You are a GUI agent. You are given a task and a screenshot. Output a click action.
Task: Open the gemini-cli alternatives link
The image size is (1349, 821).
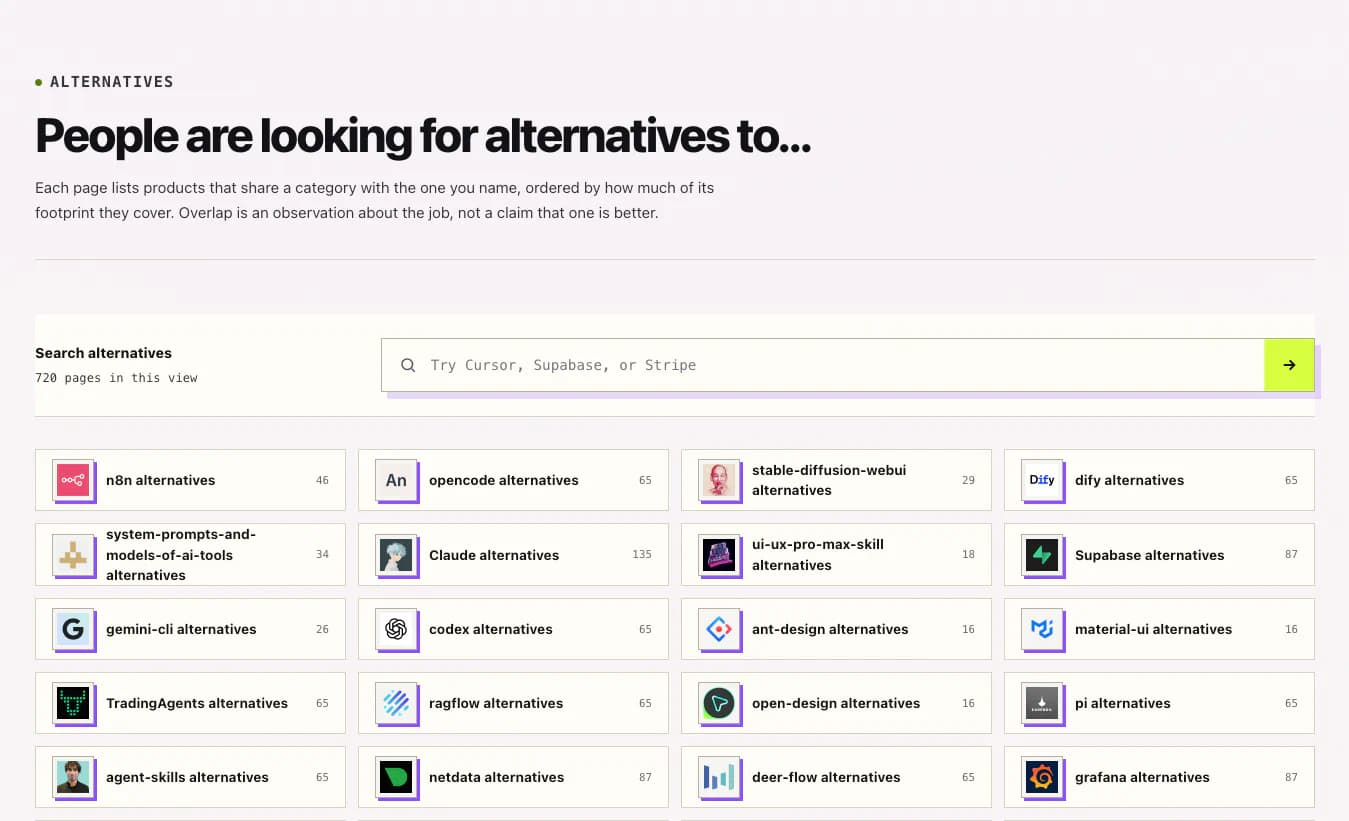[x=190, y=629]
